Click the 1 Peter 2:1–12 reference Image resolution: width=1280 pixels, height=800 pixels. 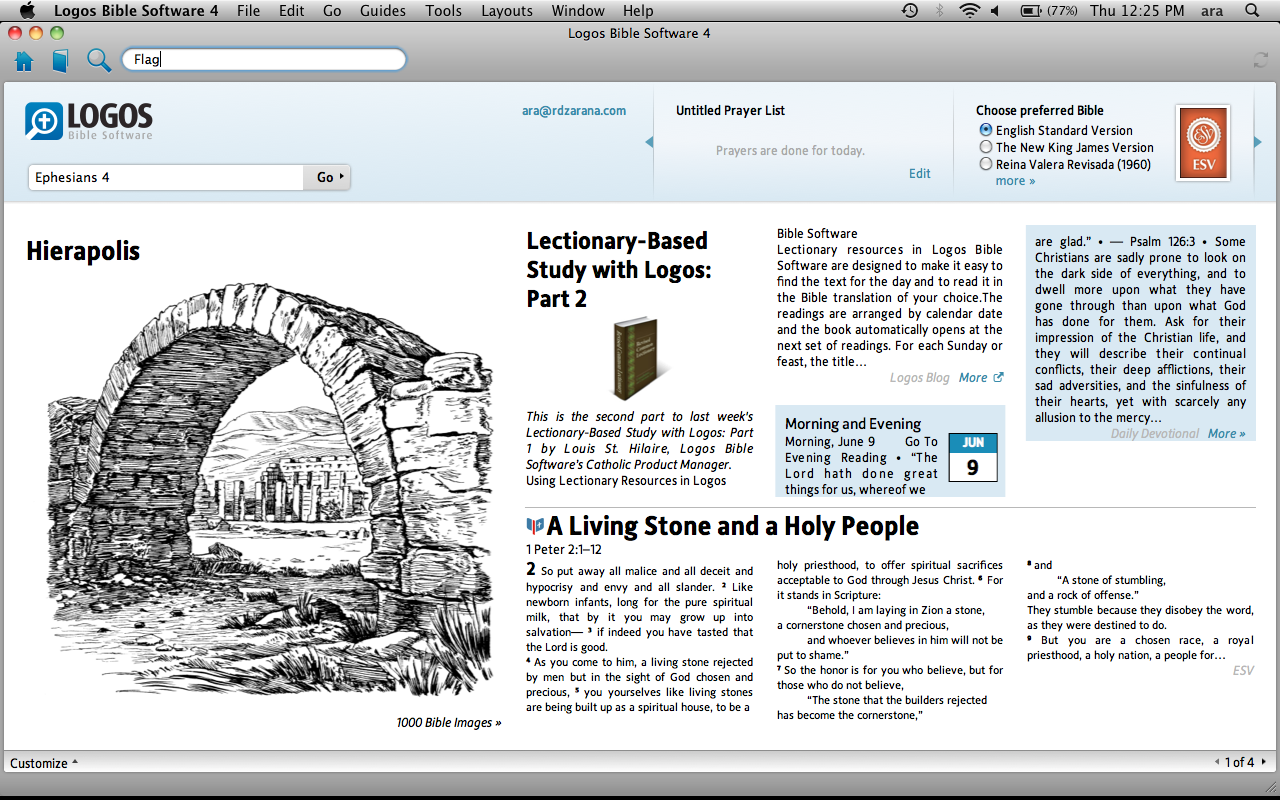pyautogui.click(x=564, y=549)
